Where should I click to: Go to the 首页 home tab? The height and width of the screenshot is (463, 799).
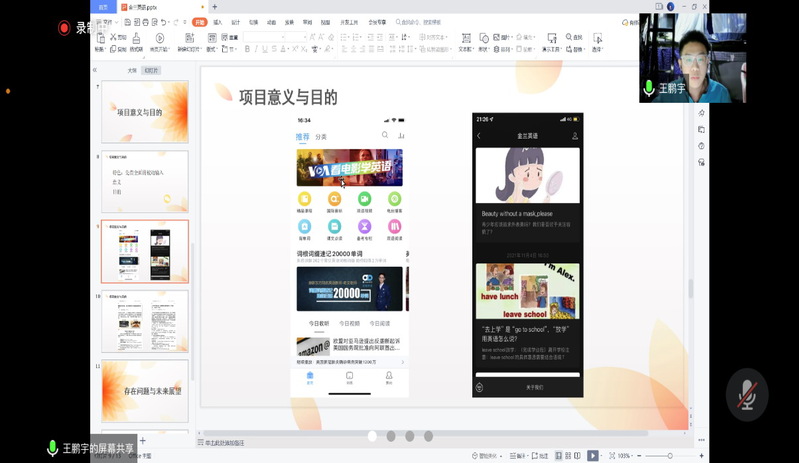coord(104,6)
